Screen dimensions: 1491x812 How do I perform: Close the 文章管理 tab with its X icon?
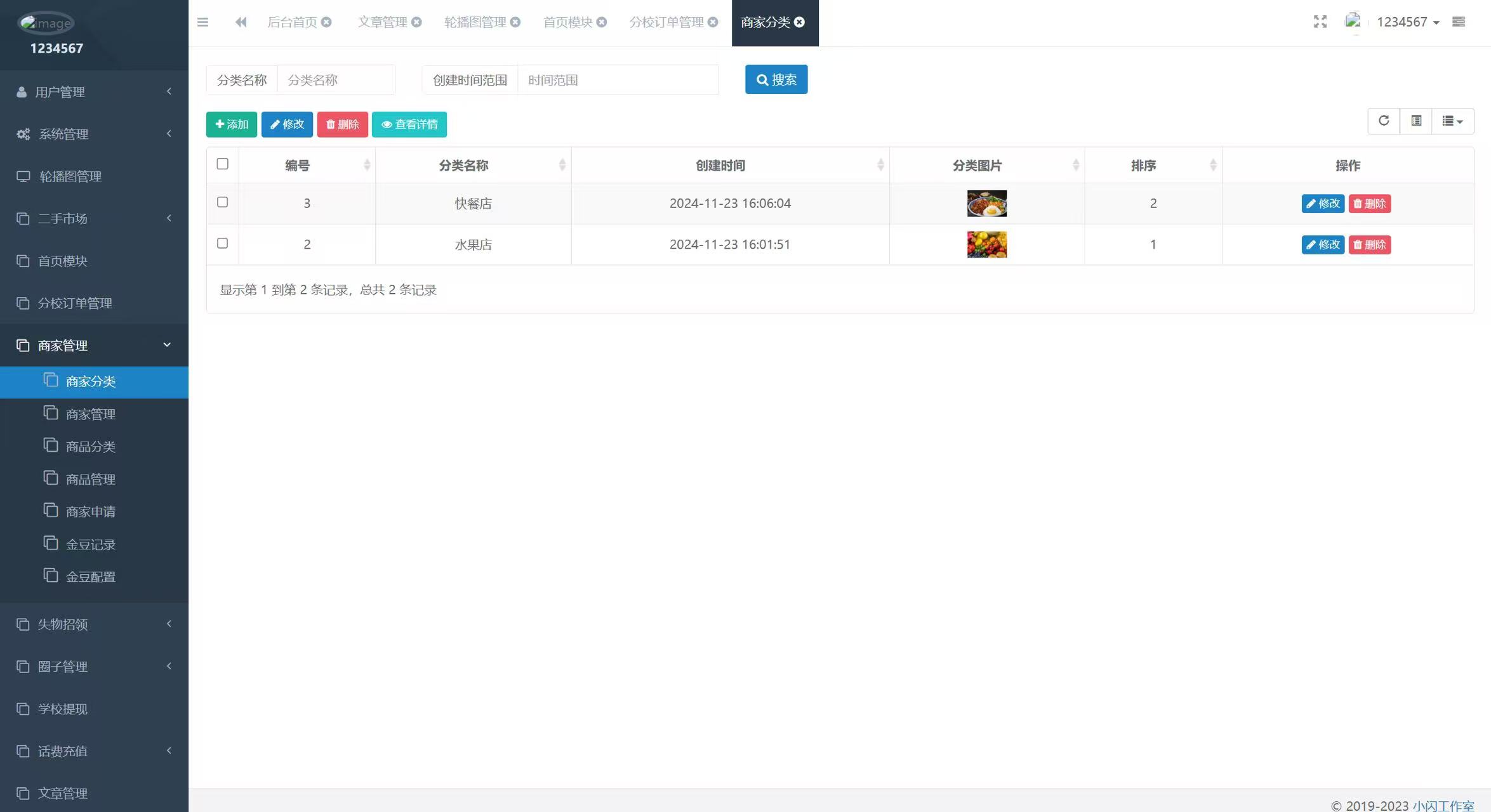416,22
